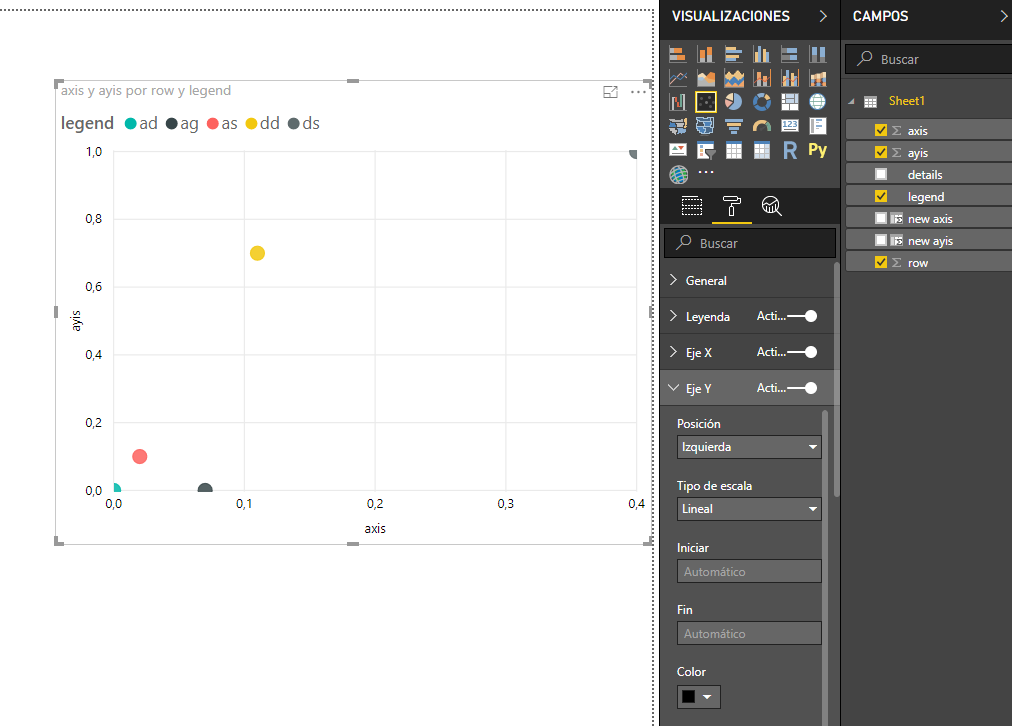Image resolution: width=1012 pixels, height=726 pixels.
Task: Select the stacked column chart visualization
Action: click(705, 54)
